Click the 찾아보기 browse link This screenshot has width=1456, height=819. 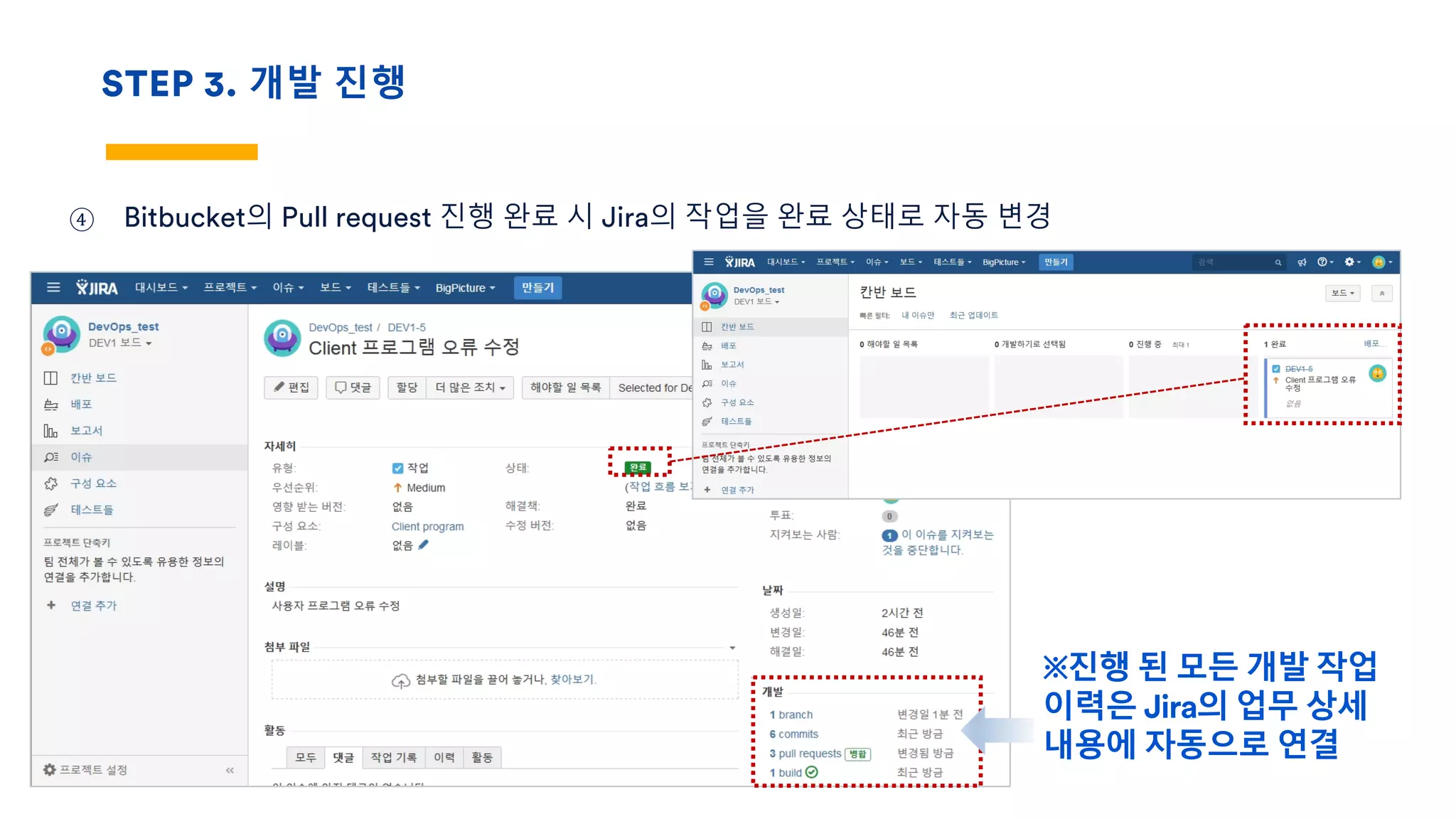pyautogui.click(x=572, y=680)
